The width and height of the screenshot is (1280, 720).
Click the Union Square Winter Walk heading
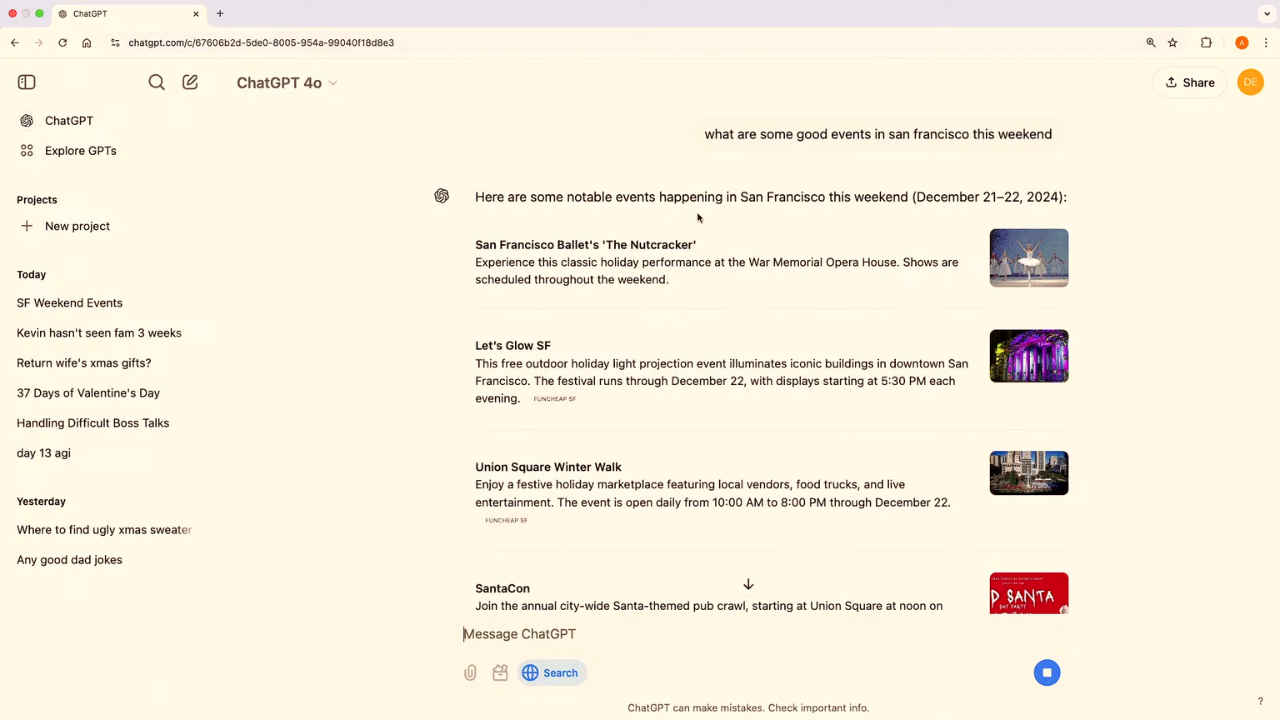(548, 467)
